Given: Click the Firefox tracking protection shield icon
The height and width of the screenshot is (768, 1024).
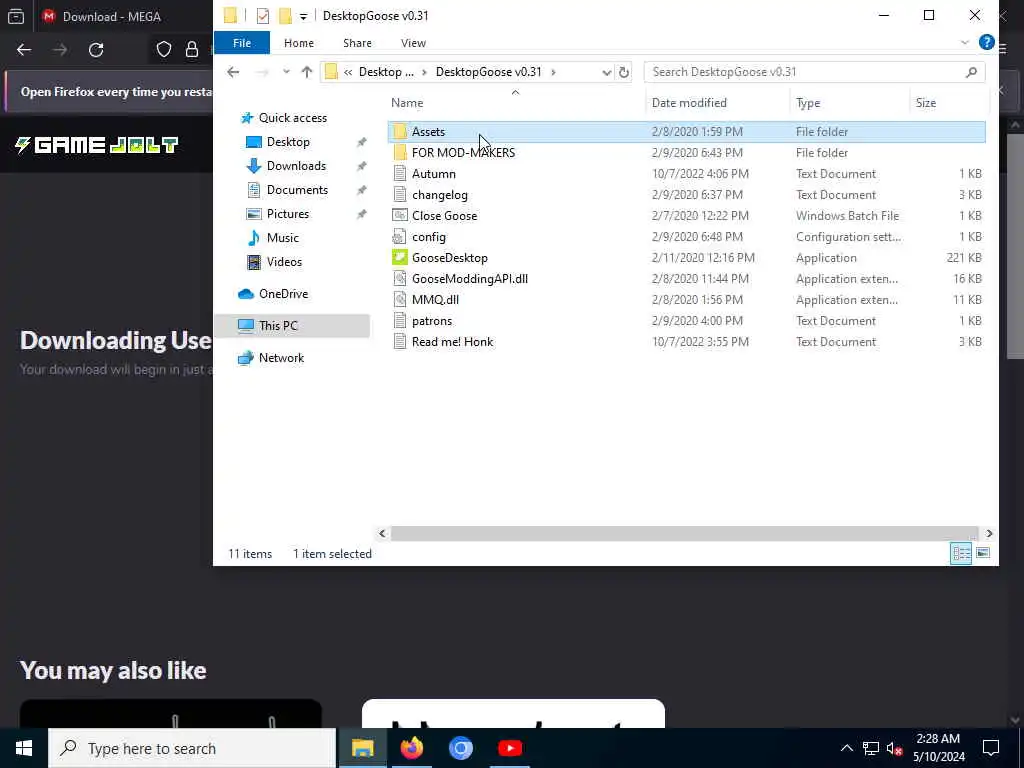Looking at the screenshot, I should (163, 50).
